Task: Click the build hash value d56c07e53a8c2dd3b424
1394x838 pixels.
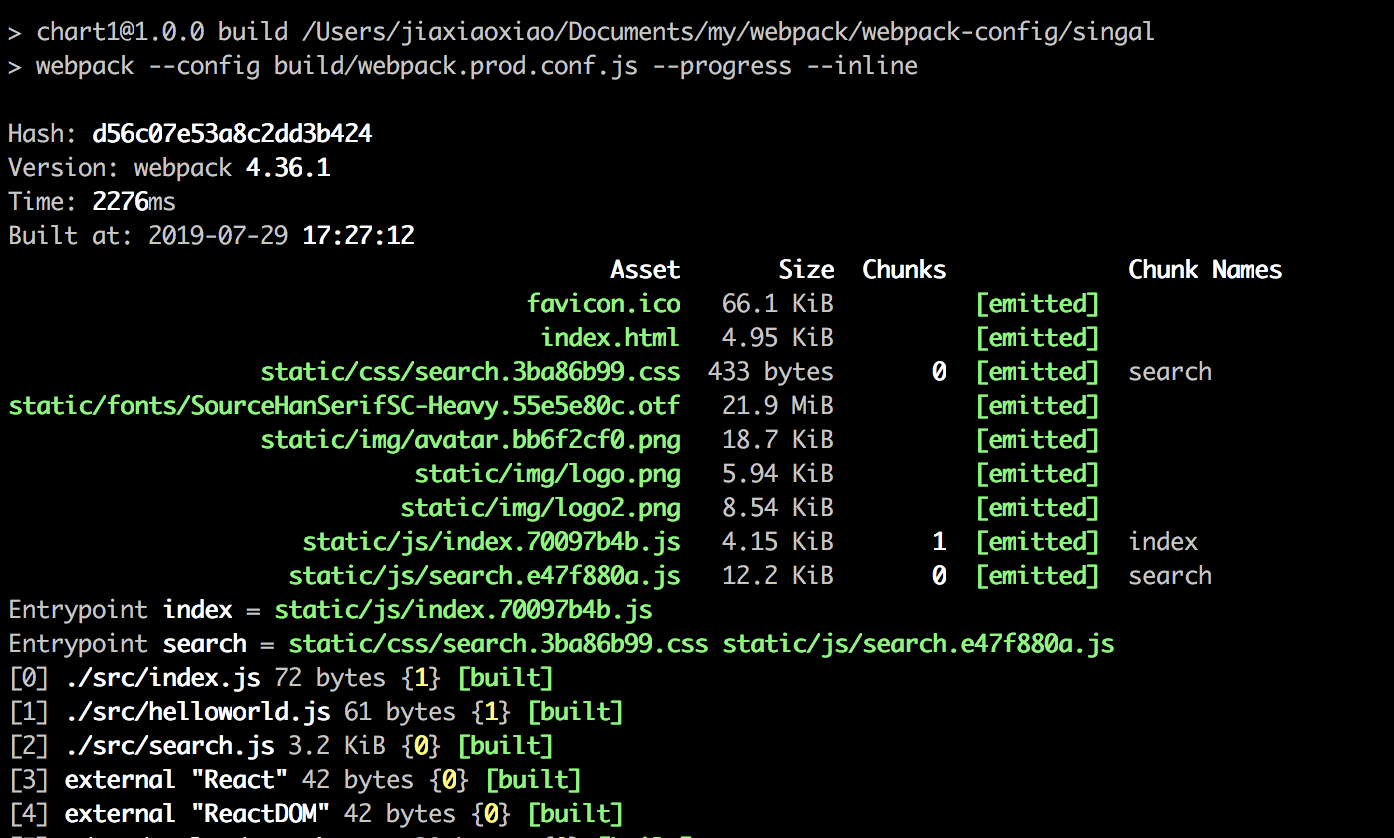Action: tap(232, 134)
